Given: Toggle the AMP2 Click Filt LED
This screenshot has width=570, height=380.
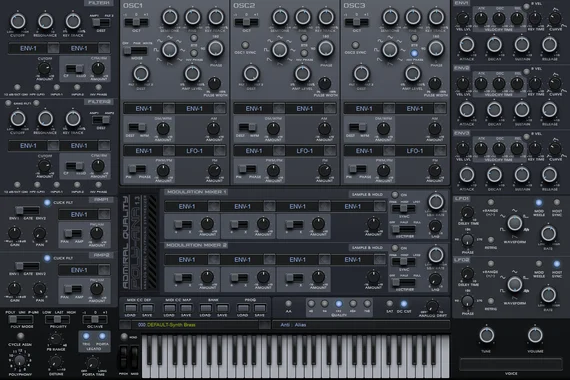Looking at the screenshot, I should (x=47, y=258).
